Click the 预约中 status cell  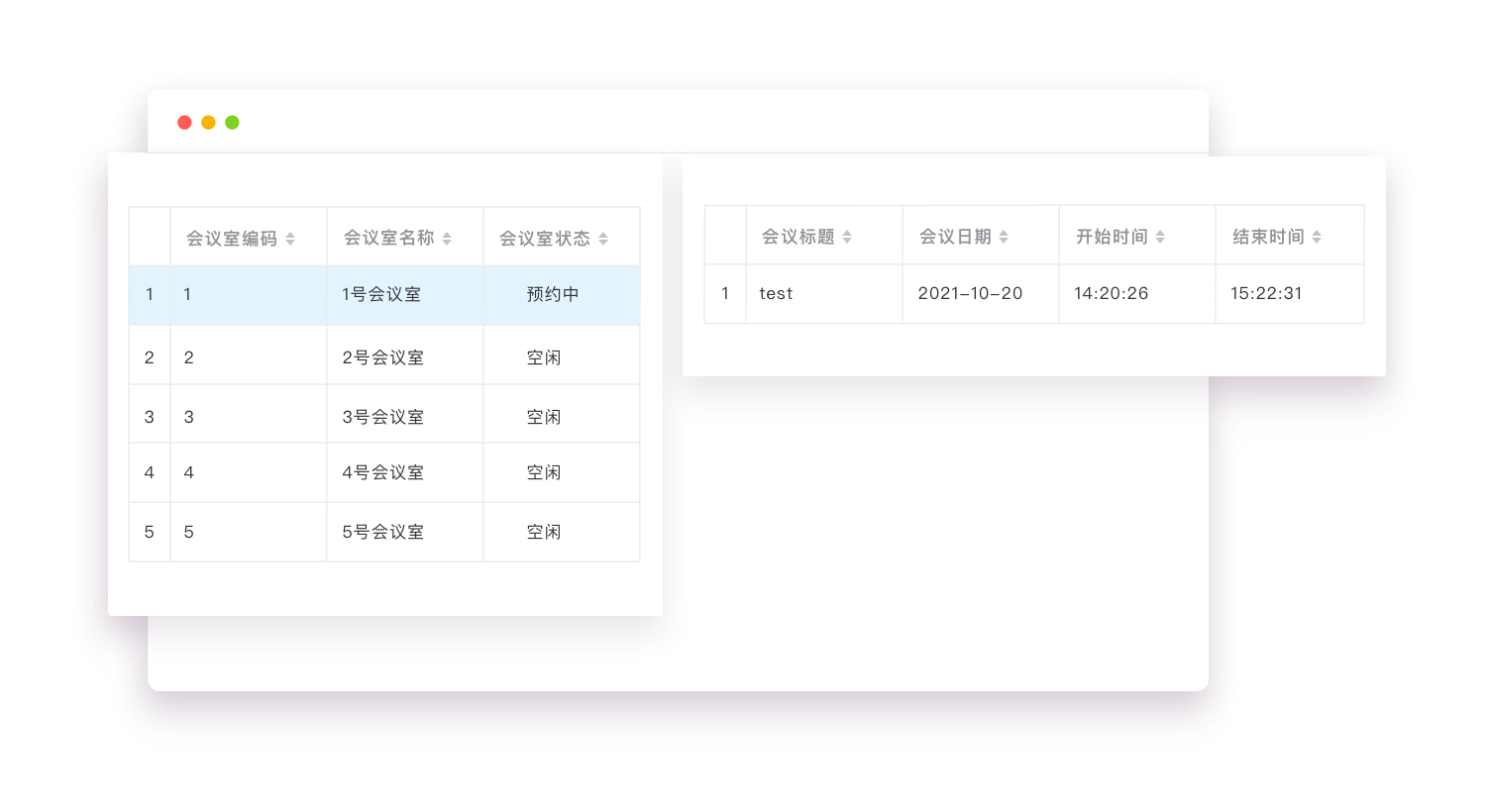click(562, 295)
